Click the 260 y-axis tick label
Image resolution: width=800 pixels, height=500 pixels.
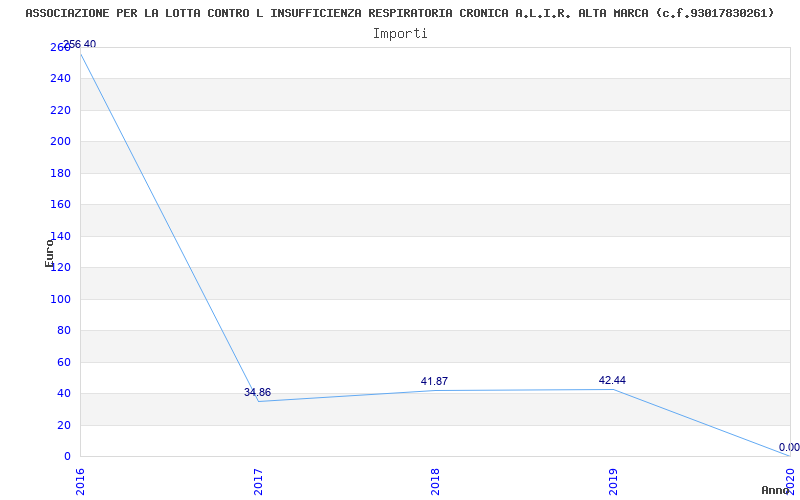tap(60, 47)
